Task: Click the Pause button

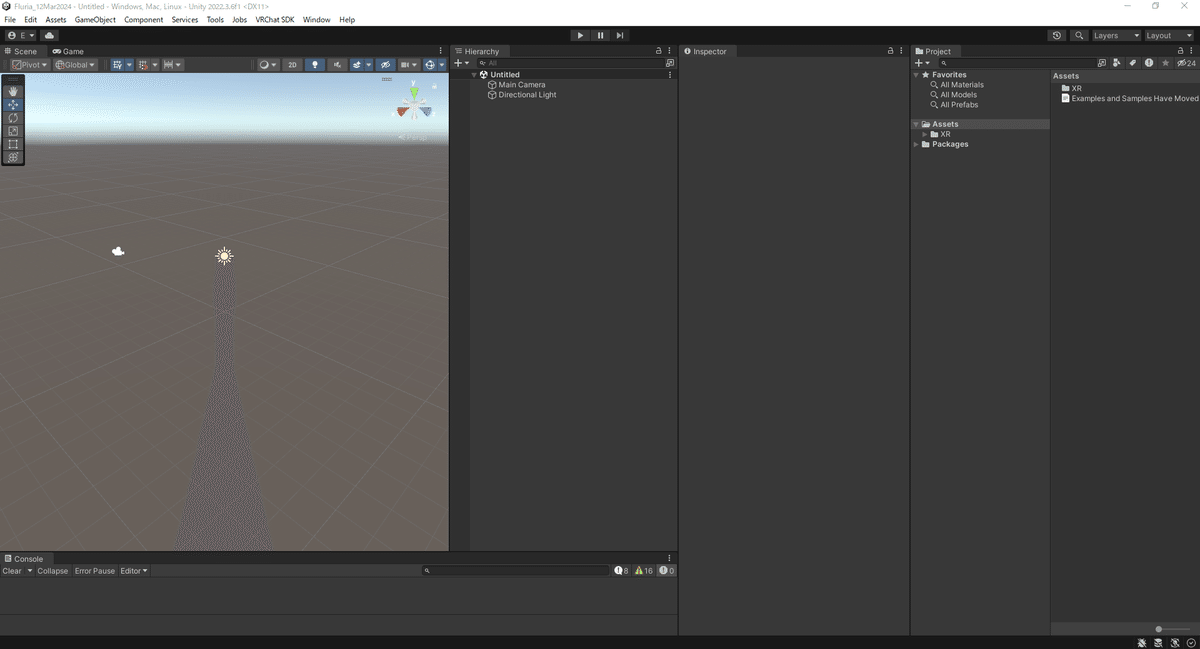Action: point(600,35)
